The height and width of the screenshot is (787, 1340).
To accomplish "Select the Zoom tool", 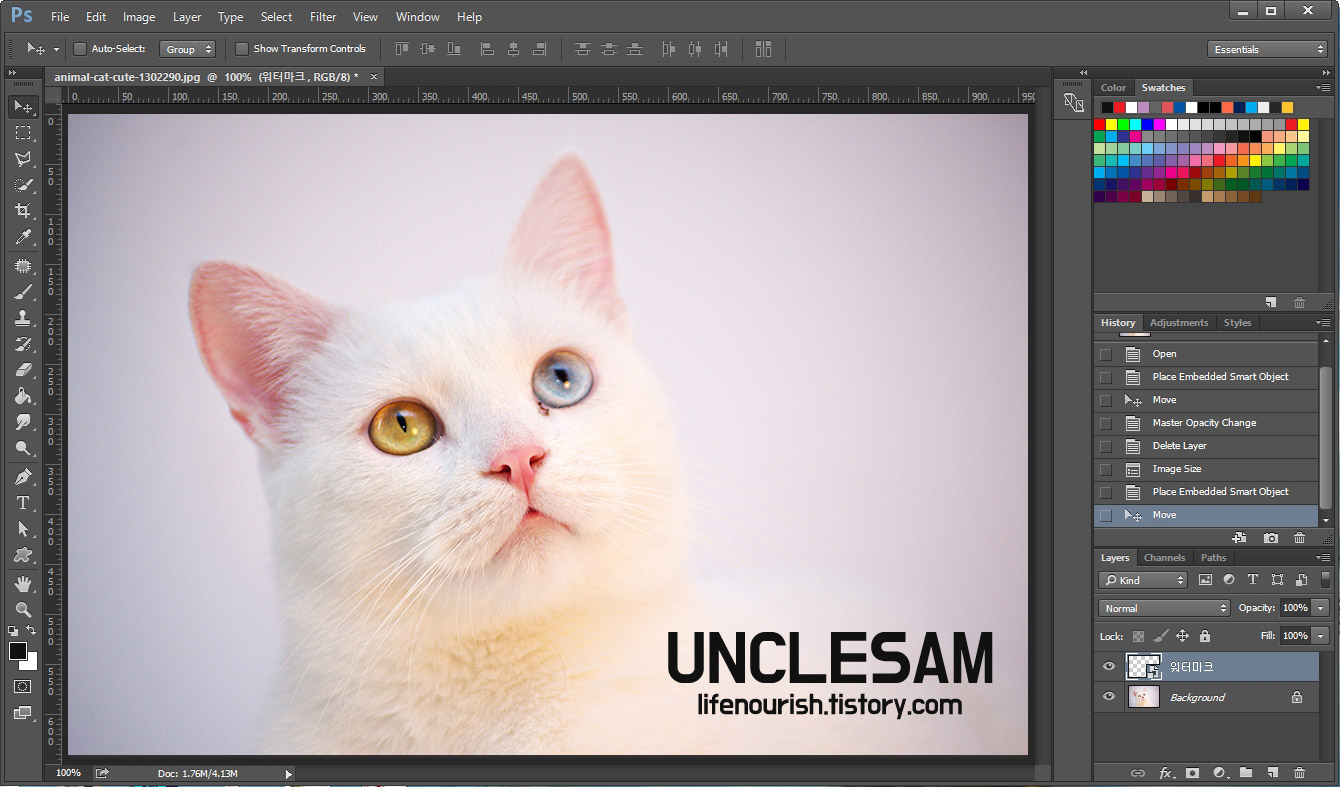I will coord(23,610).
